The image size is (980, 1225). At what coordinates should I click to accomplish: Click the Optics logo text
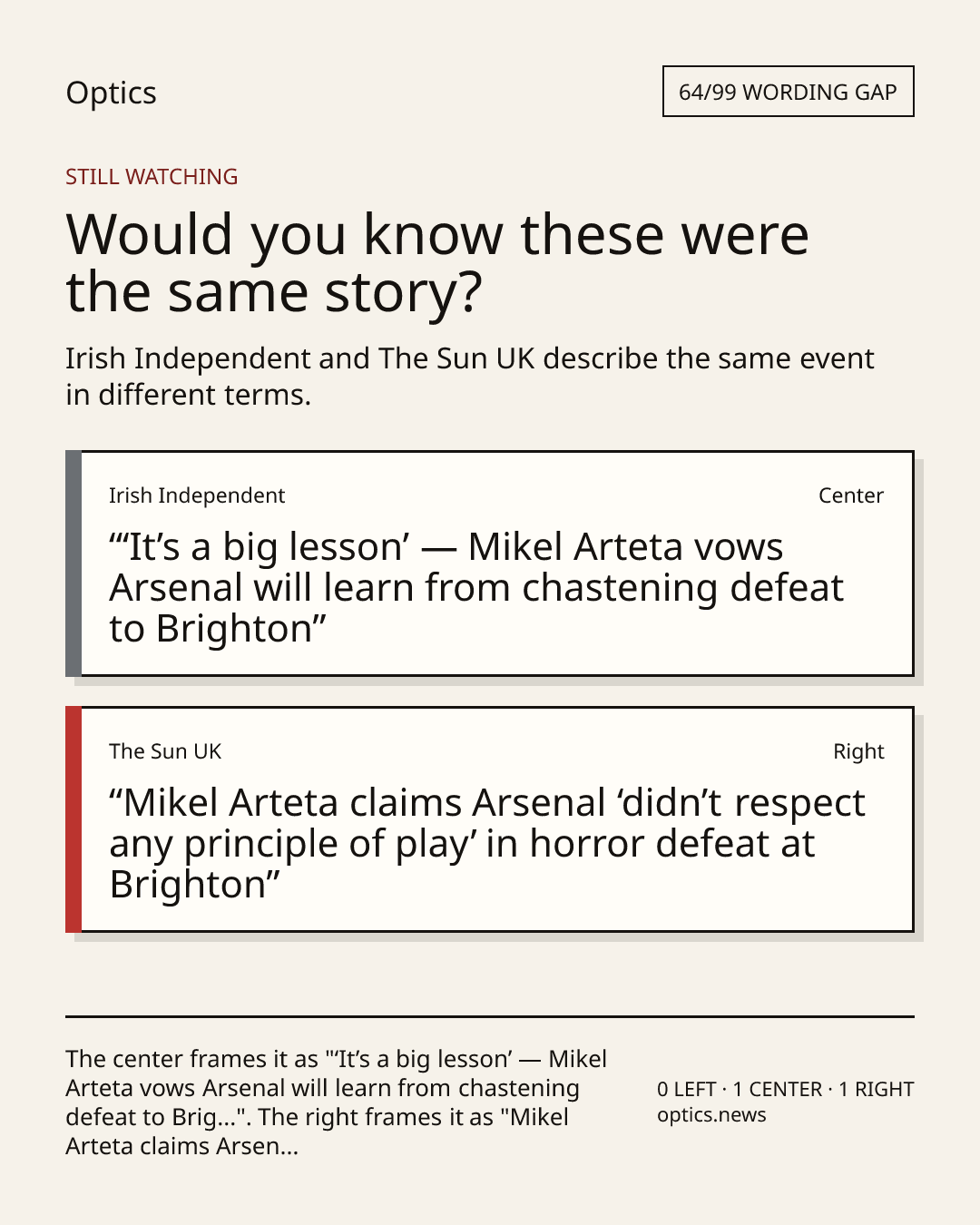tap(111, 93)
